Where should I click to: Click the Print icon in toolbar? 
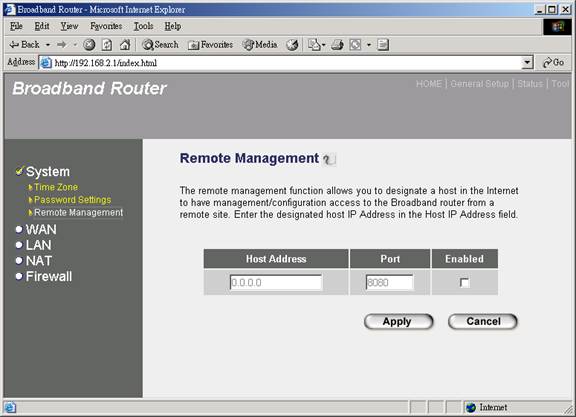(337, 45)
